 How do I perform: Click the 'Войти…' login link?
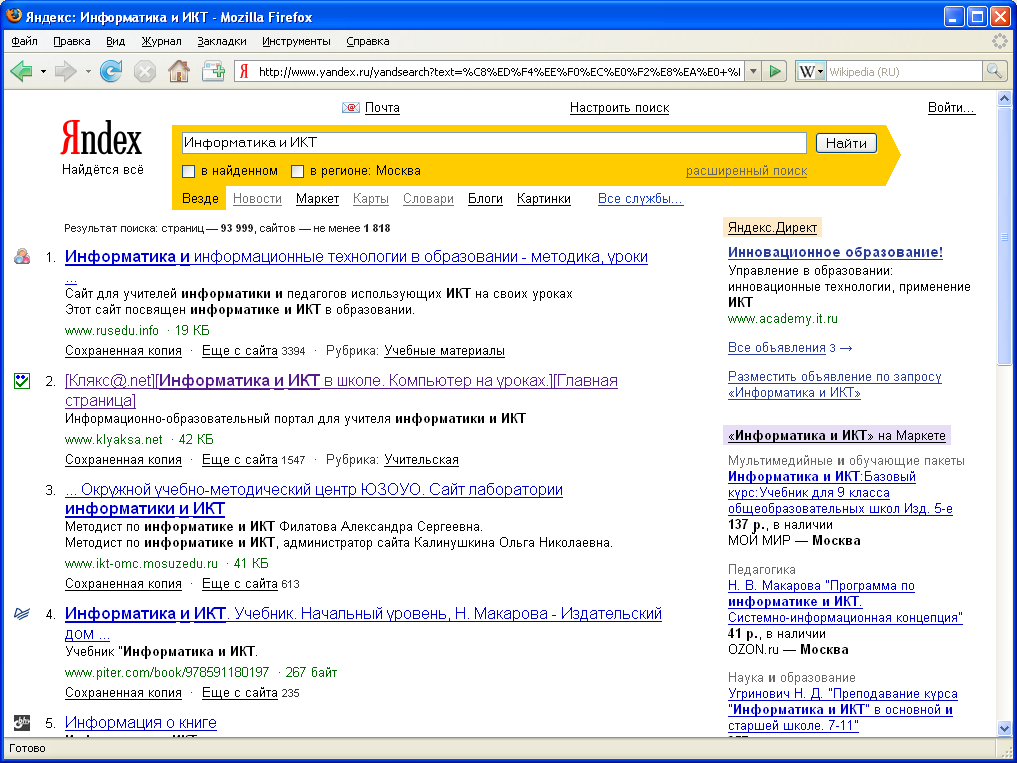point(951,108)
